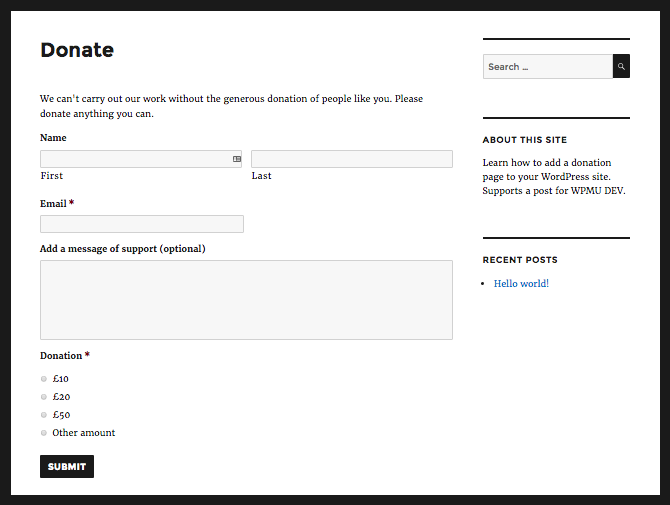The height and width of the screenshot is (505, 670).
Task: Click the autofill icon in First name field
Action: [x=237, y=159]
